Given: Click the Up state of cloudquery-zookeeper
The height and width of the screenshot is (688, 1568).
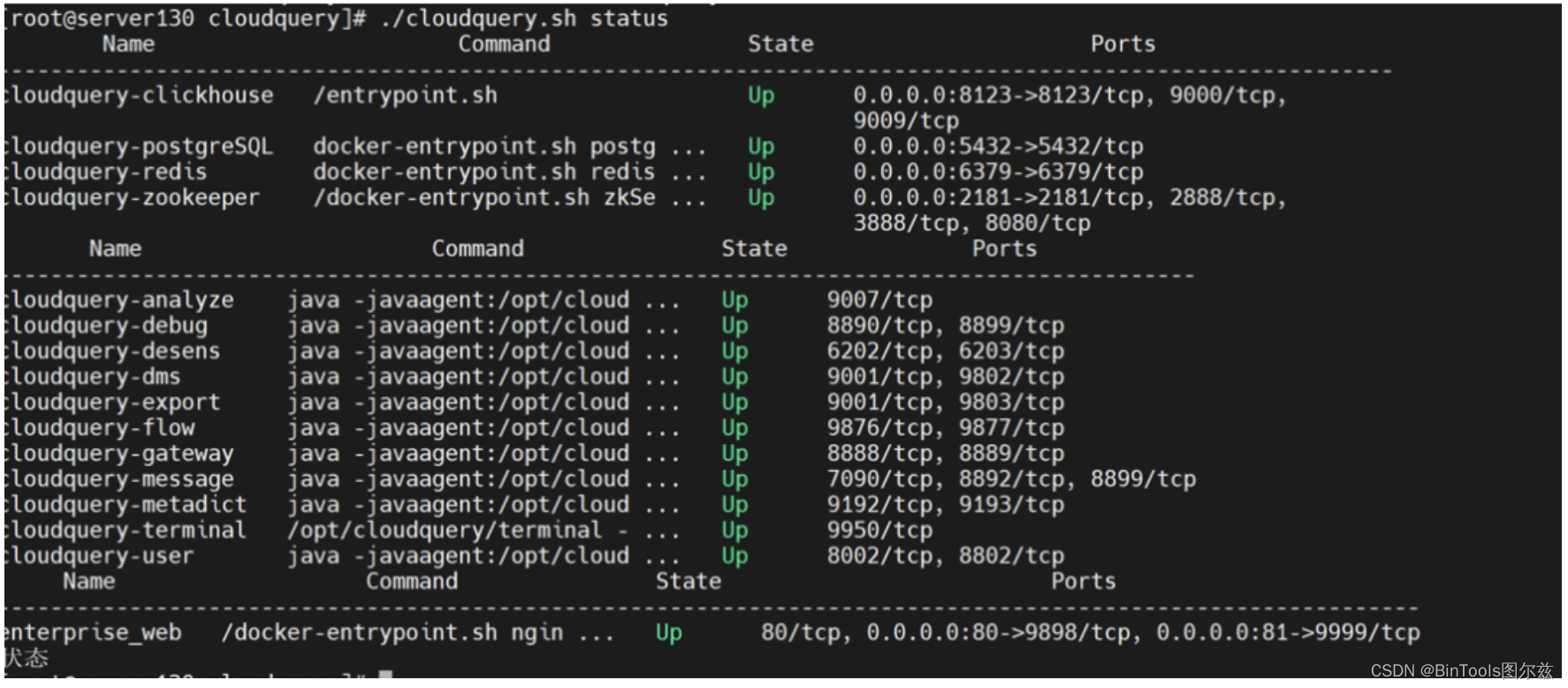Looking at the screenshot, I should 761,199.
